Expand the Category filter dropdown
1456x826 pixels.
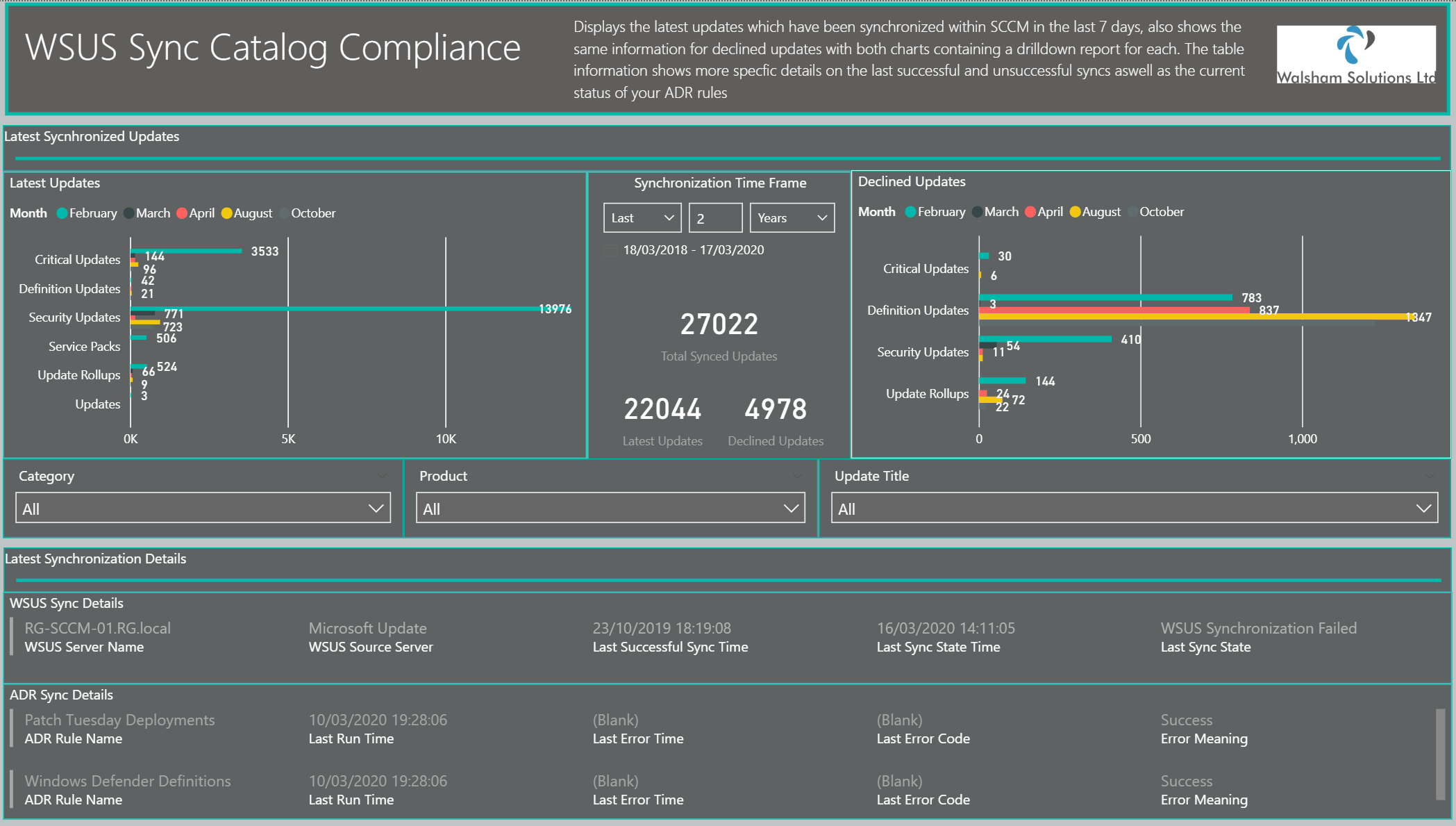202,508
